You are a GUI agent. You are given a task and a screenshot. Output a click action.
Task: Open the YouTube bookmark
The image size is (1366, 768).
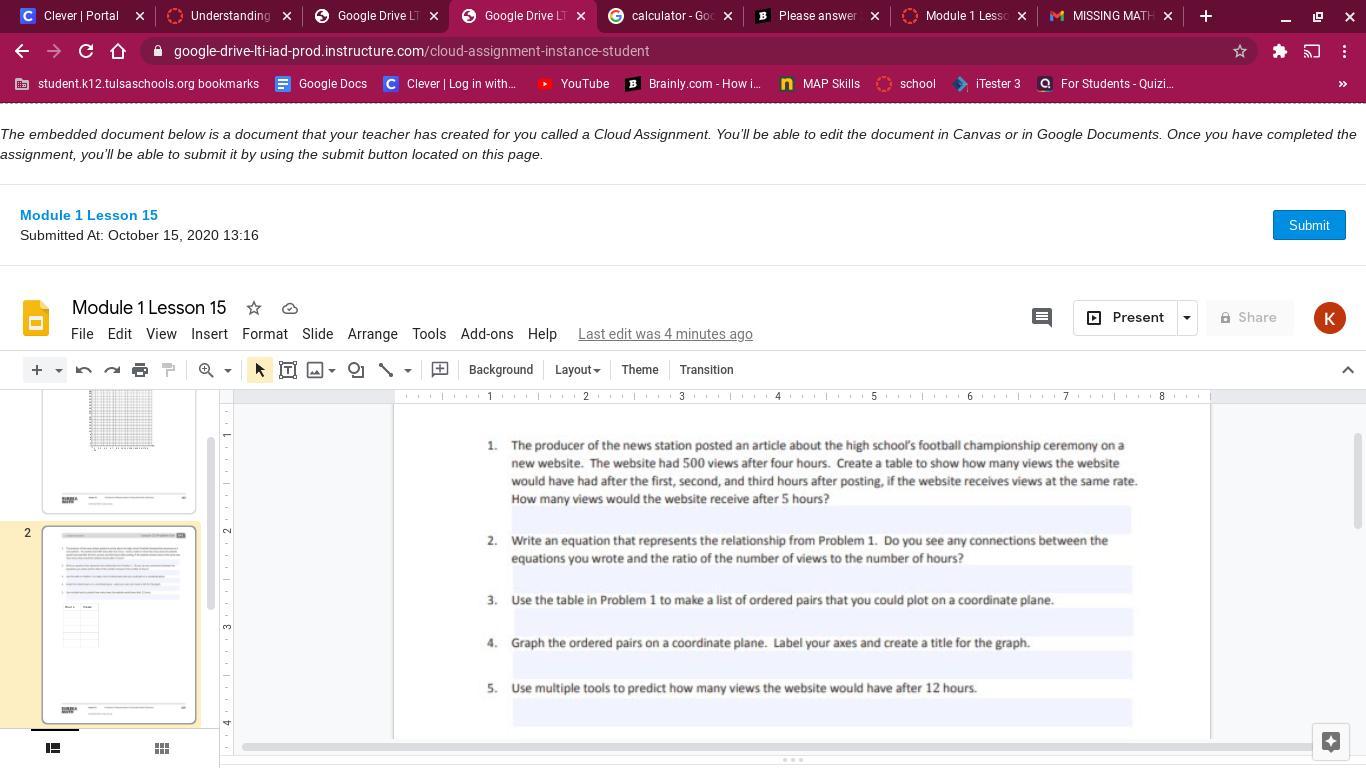click(573, 84)
